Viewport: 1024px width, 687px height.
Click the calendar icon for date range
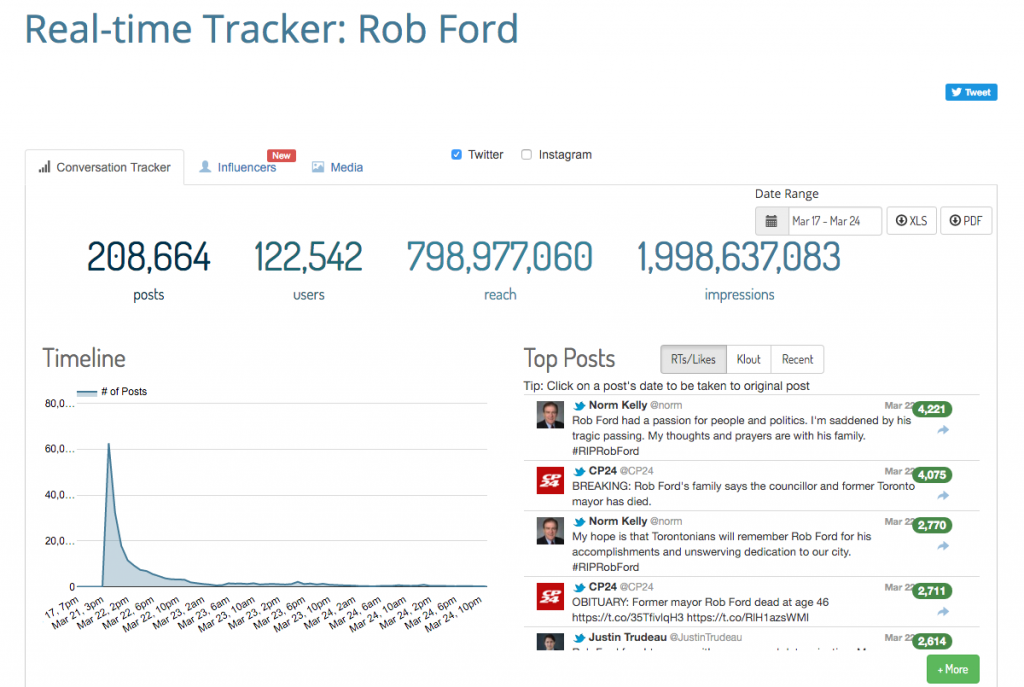[771, 221]
